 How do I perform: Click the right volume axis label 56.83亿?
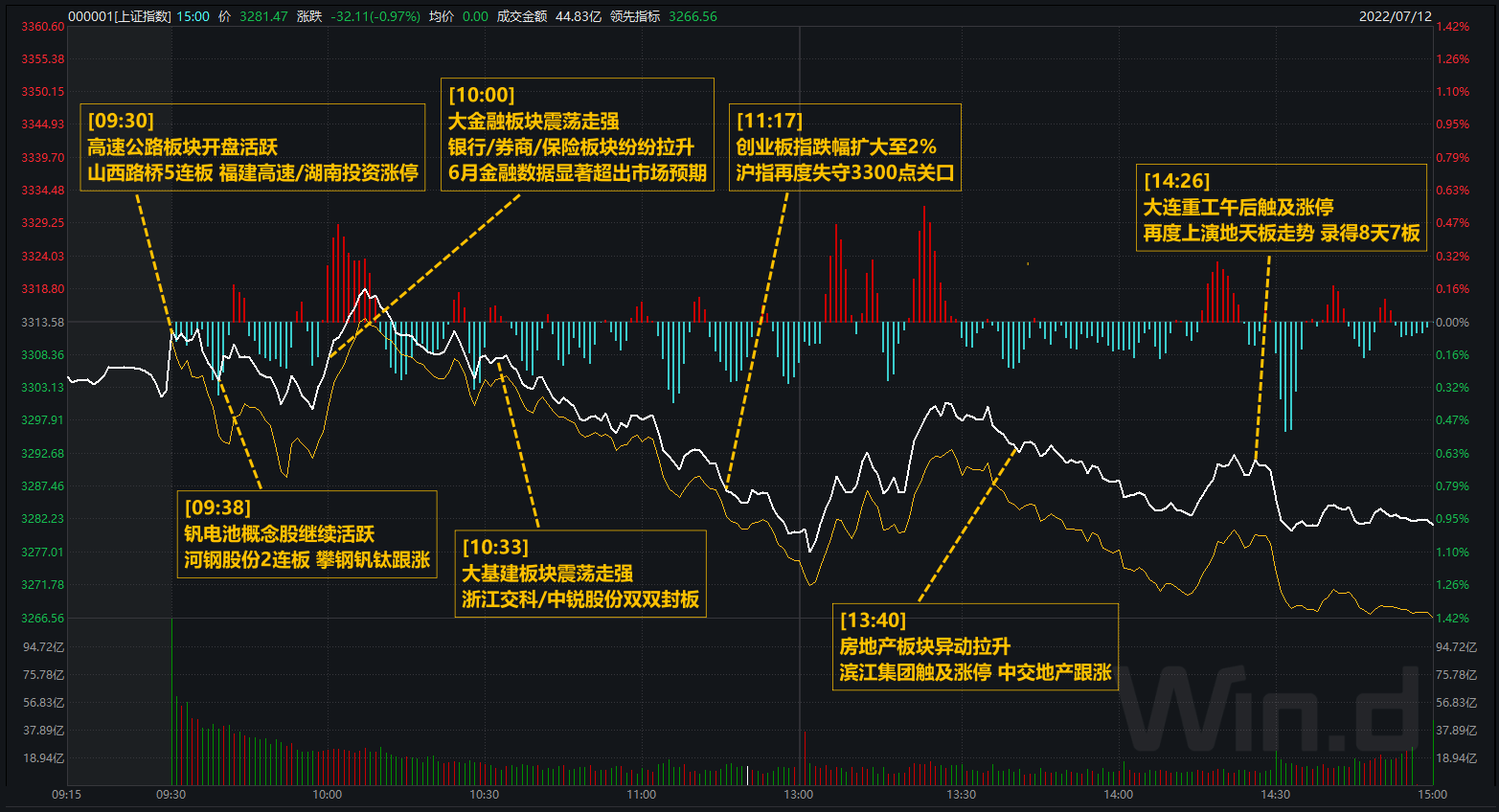[1456, 703]
